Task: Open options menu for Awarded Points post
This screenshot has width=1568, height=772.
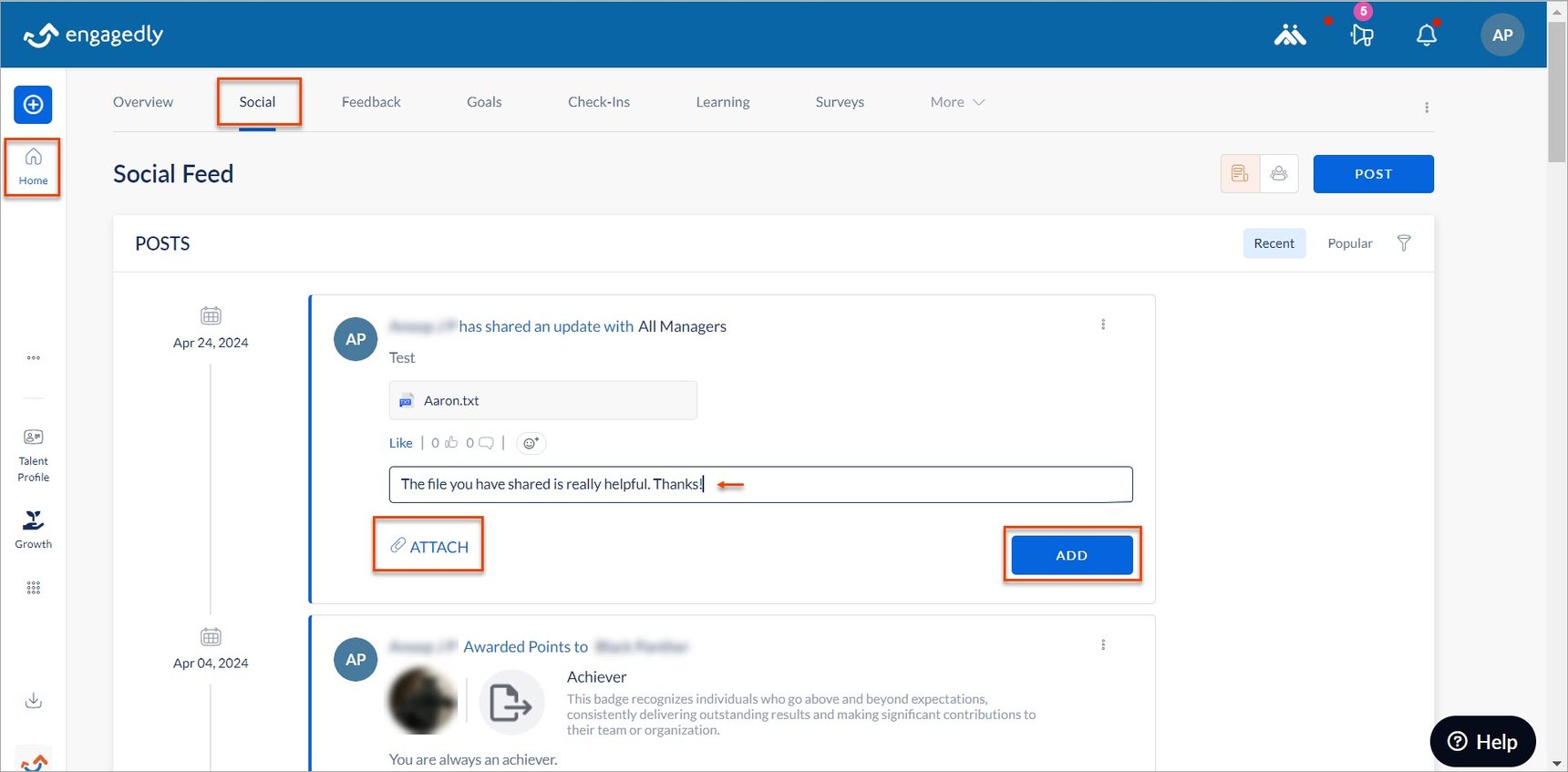Action: tap(1103, 645)
